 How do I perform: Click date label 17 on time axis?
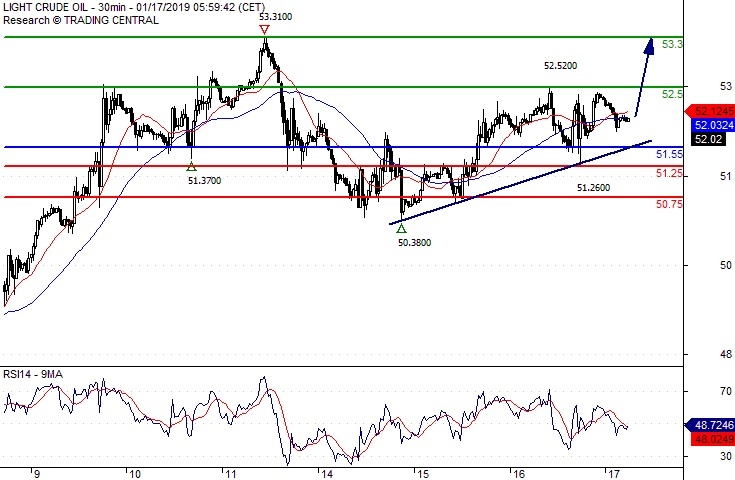tap(615, 474)
